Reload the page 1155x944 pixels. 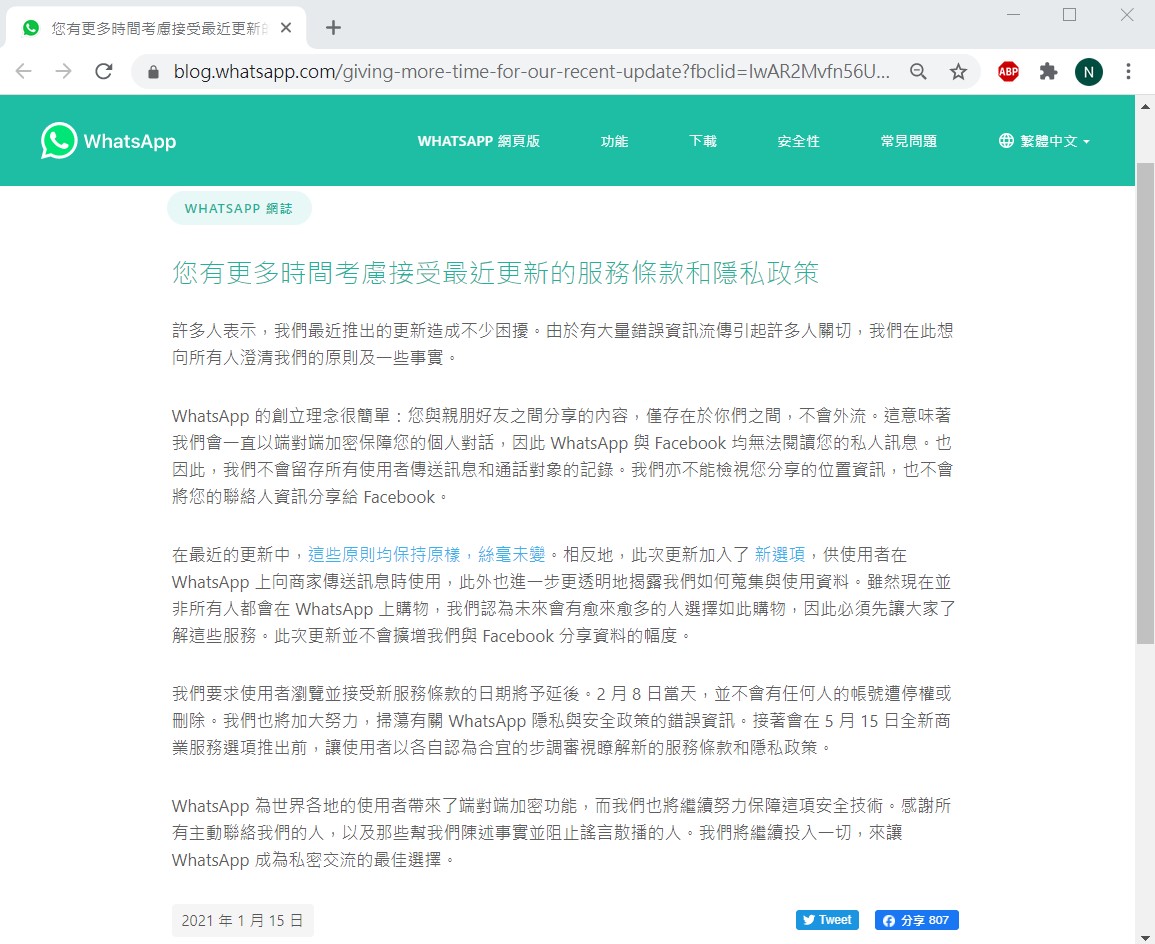tap(103, 71)
